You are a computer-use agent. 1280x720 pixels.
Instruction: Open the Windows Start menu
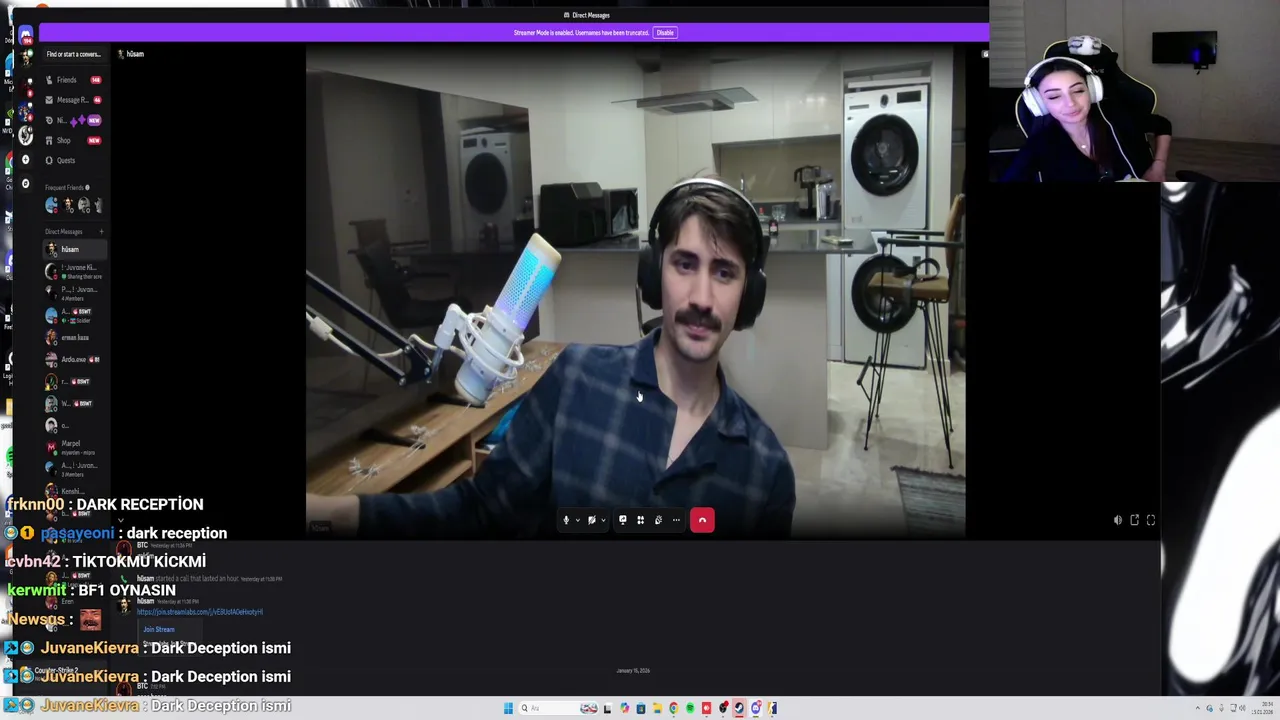point(508,708)
